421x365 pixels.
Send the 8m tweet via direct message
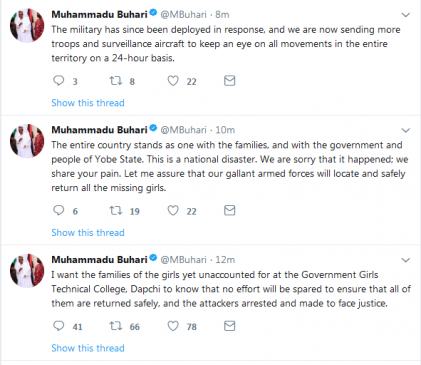pyautogui.click(x=230, y=81)
